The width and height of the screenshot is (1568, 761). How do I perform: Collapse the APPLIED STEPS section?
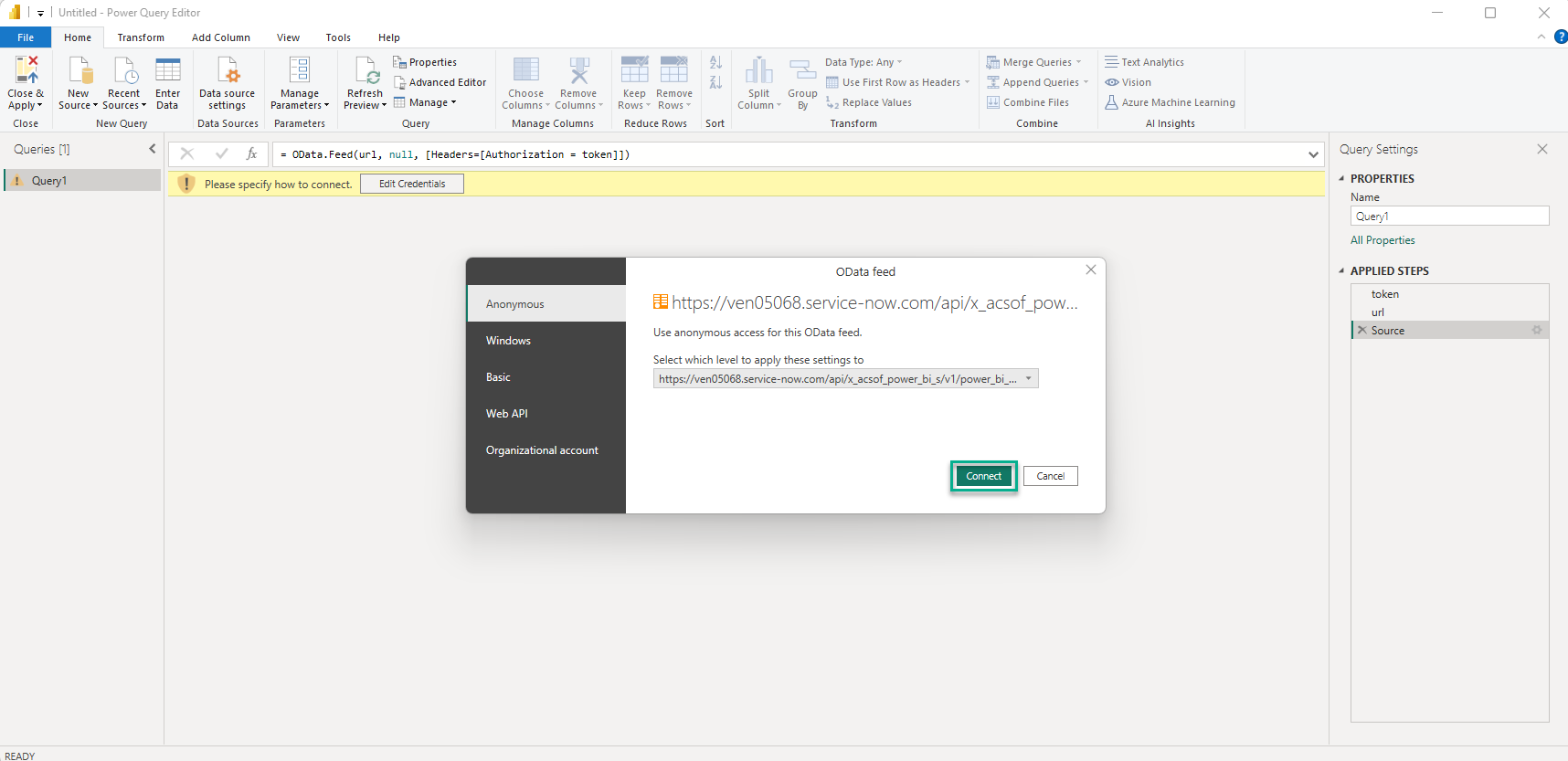tap(1341, 271)
